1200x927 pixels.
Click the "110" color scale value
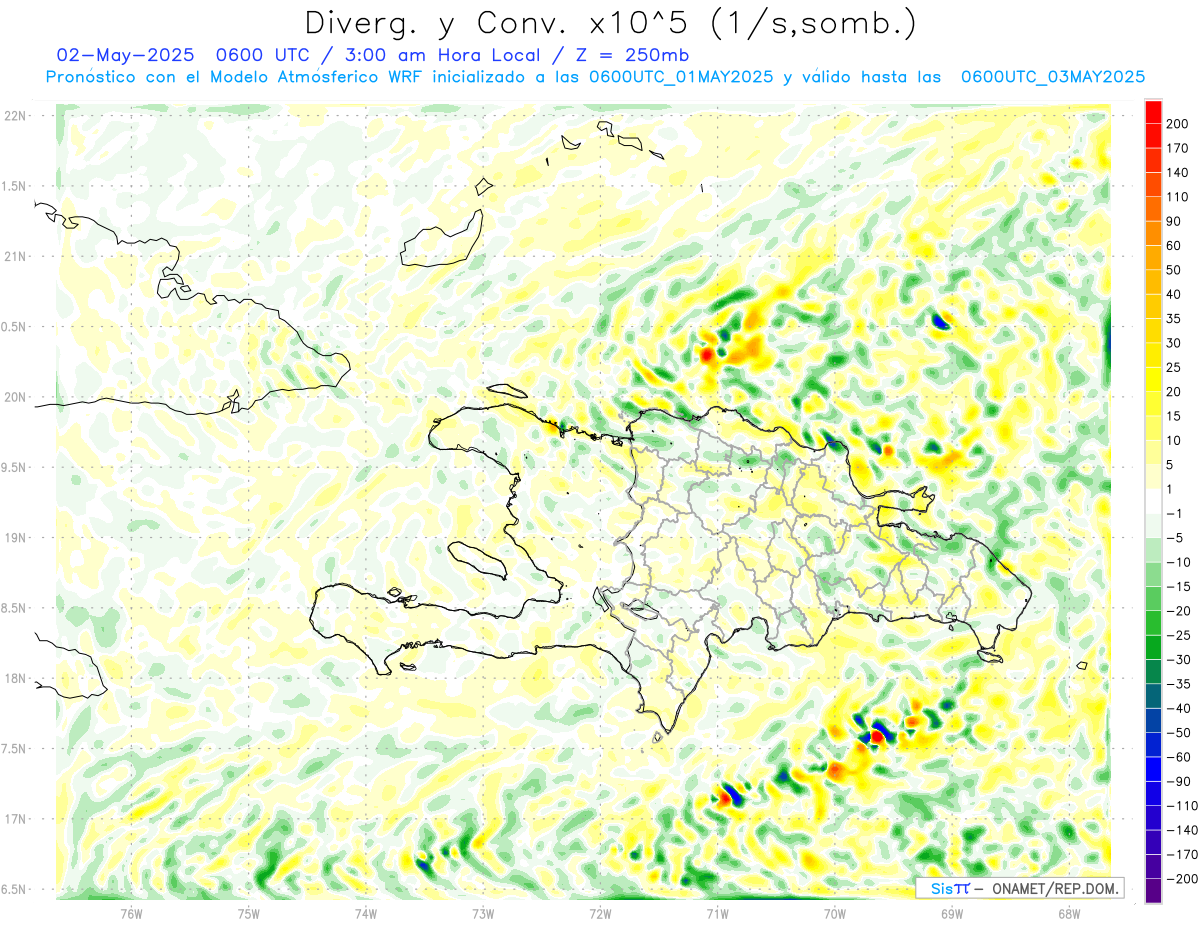coord(1177,197)
